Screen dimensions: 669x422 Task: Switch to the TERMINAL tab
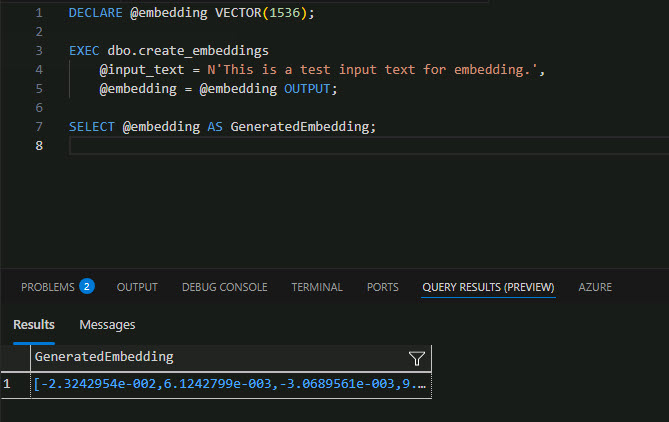point(317,287)
